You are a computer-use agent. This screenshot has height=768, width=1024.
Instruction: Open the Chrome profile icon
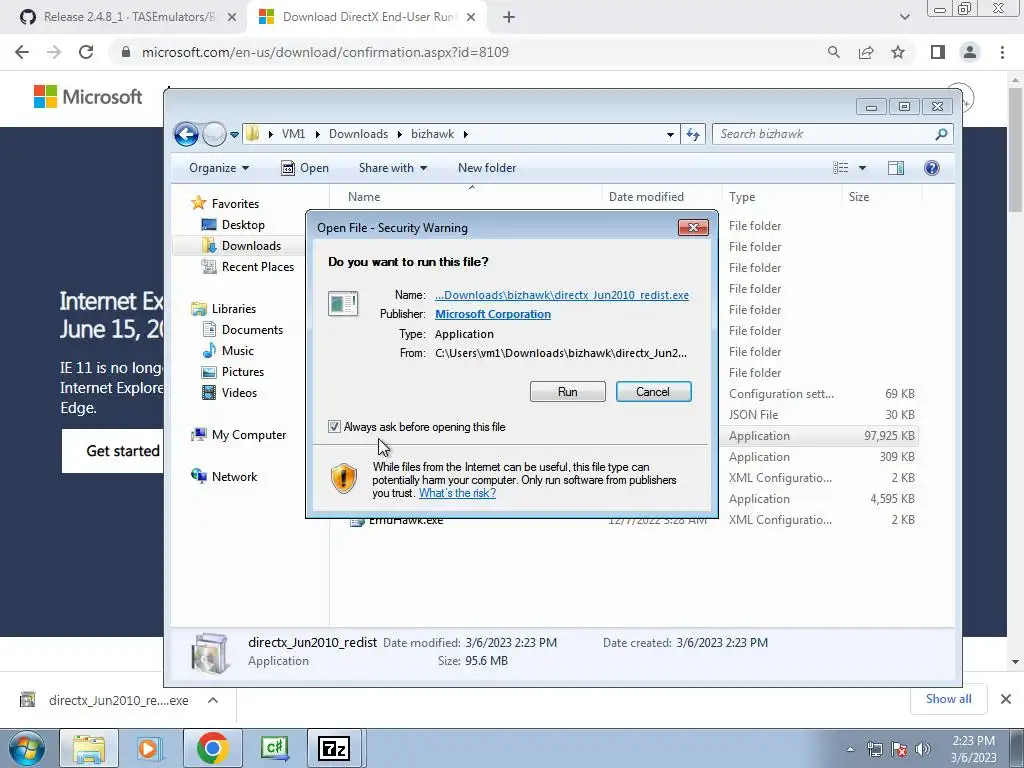970,52
